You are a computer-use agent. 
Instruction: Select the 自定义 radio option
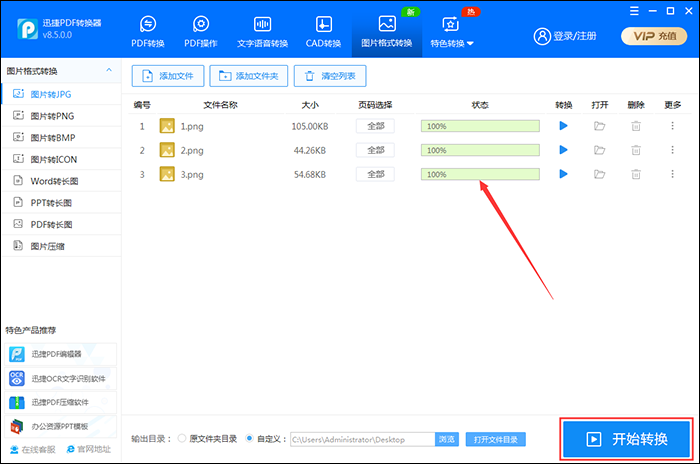tap(250, 439)
